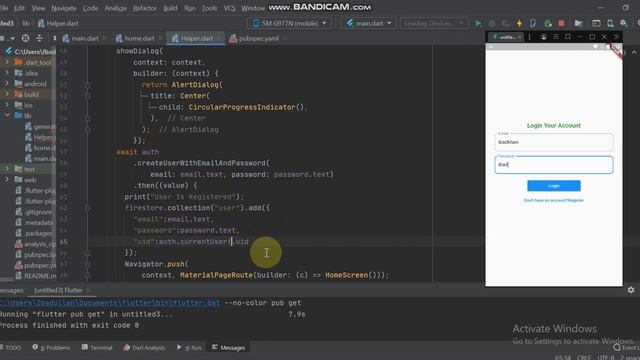Select .gitignore in project tree
Image resolution: width=640 pixels, height=360 pixels.
pyautogui.click(x=34, y=212)
